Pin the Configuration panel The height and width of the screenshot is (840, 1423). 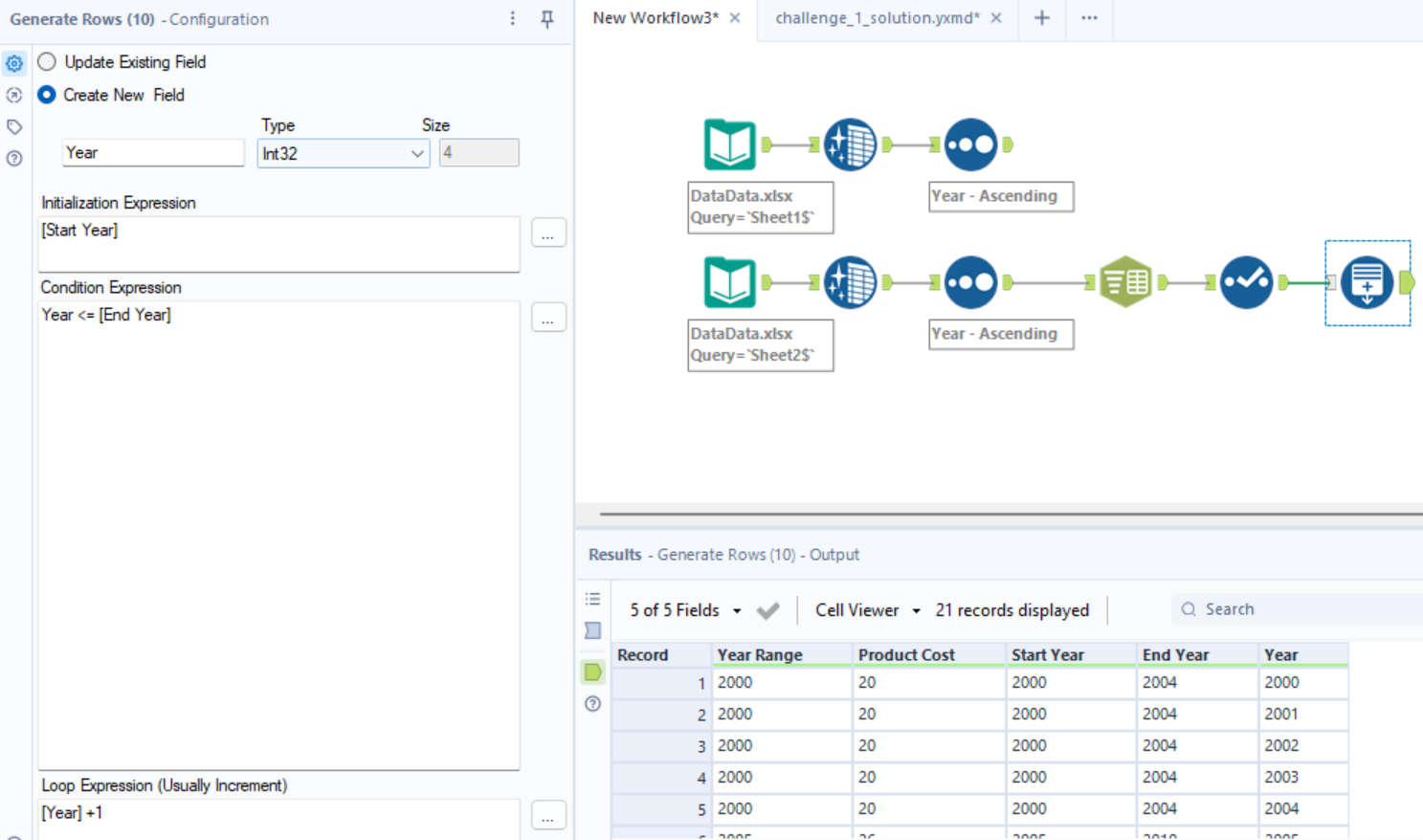(547, 19)
